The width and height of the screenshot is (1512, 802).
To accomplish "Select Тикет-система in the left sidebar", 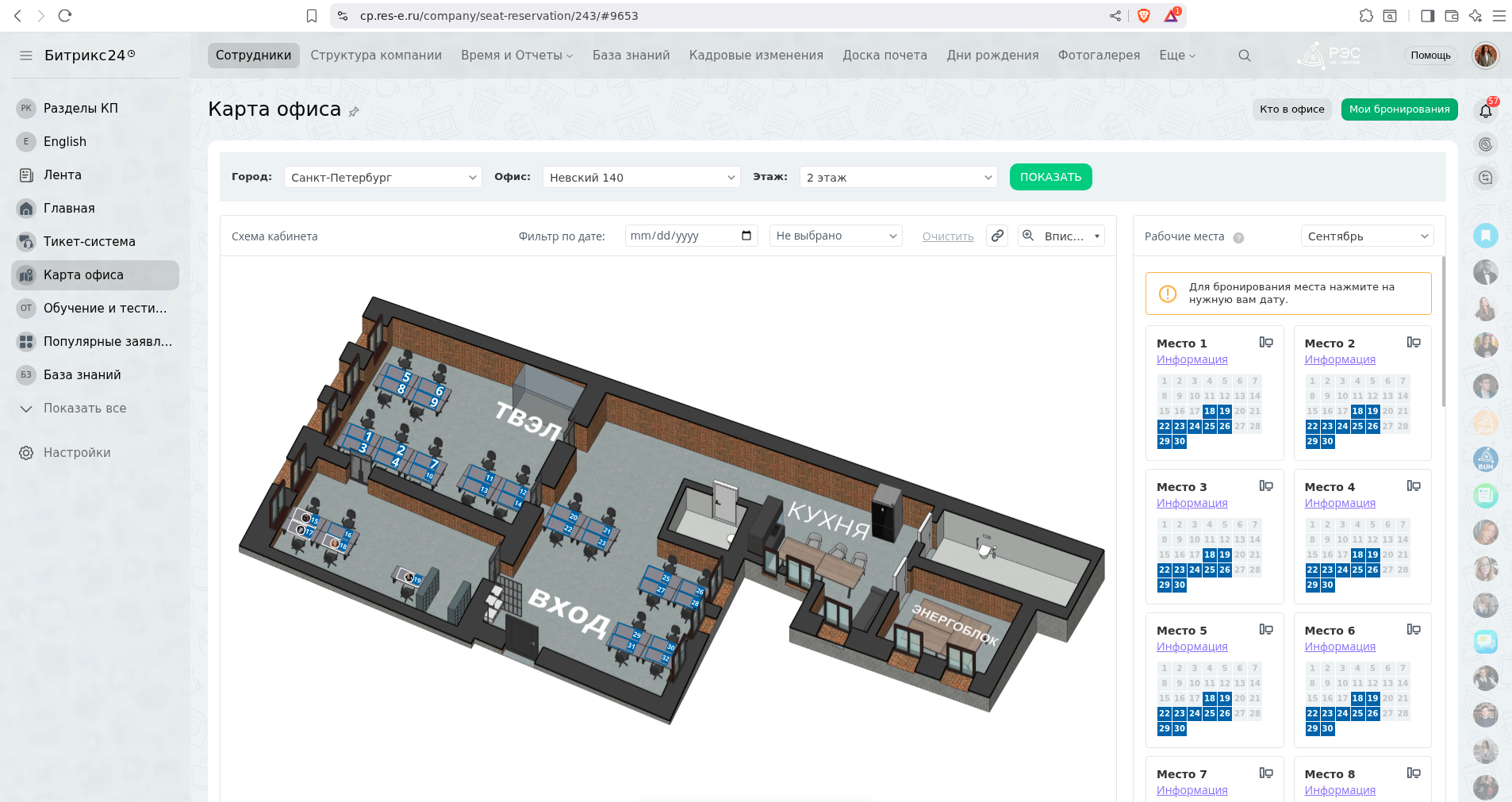I will [89, 242].
